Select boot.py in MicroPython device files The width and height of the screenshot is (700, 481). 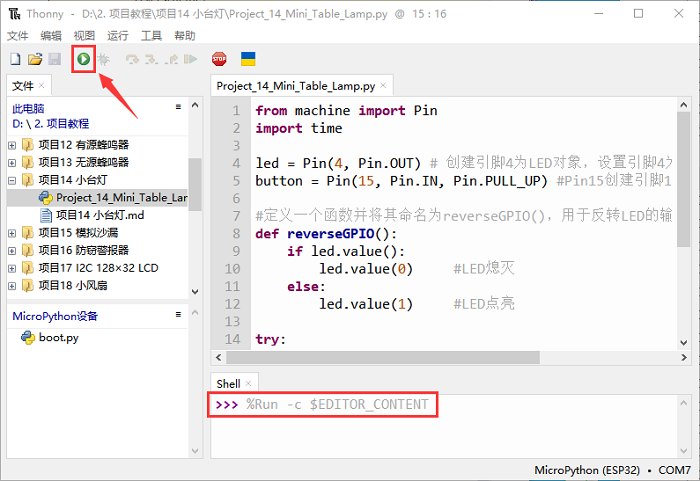pos(58,337)
